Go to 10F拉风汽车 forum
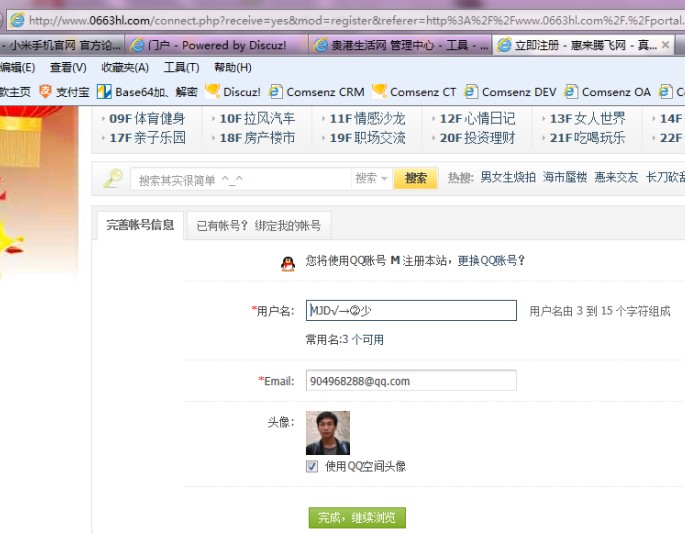Viewport: 685px width, 534px height. [257, 118]
